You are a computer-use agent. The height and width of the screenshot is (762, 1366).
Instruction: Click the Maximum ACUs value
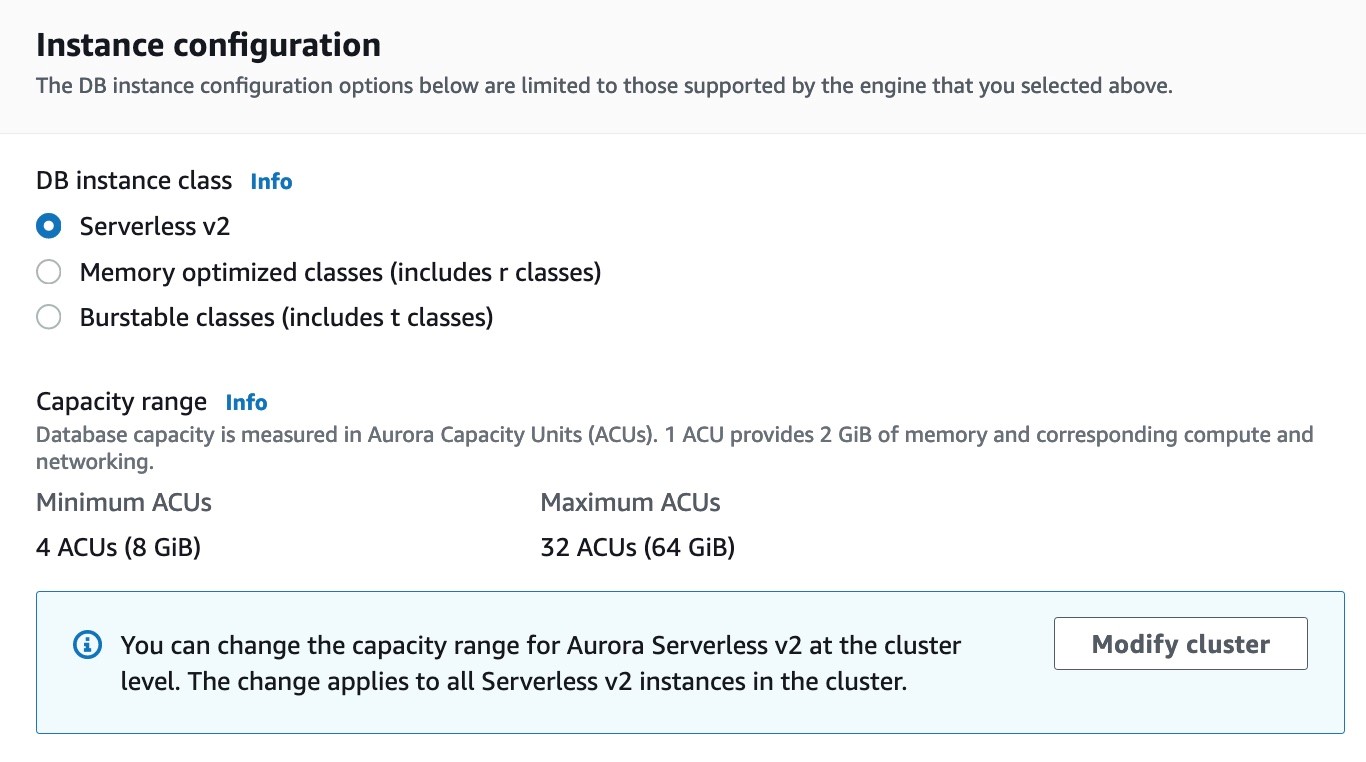636,547
